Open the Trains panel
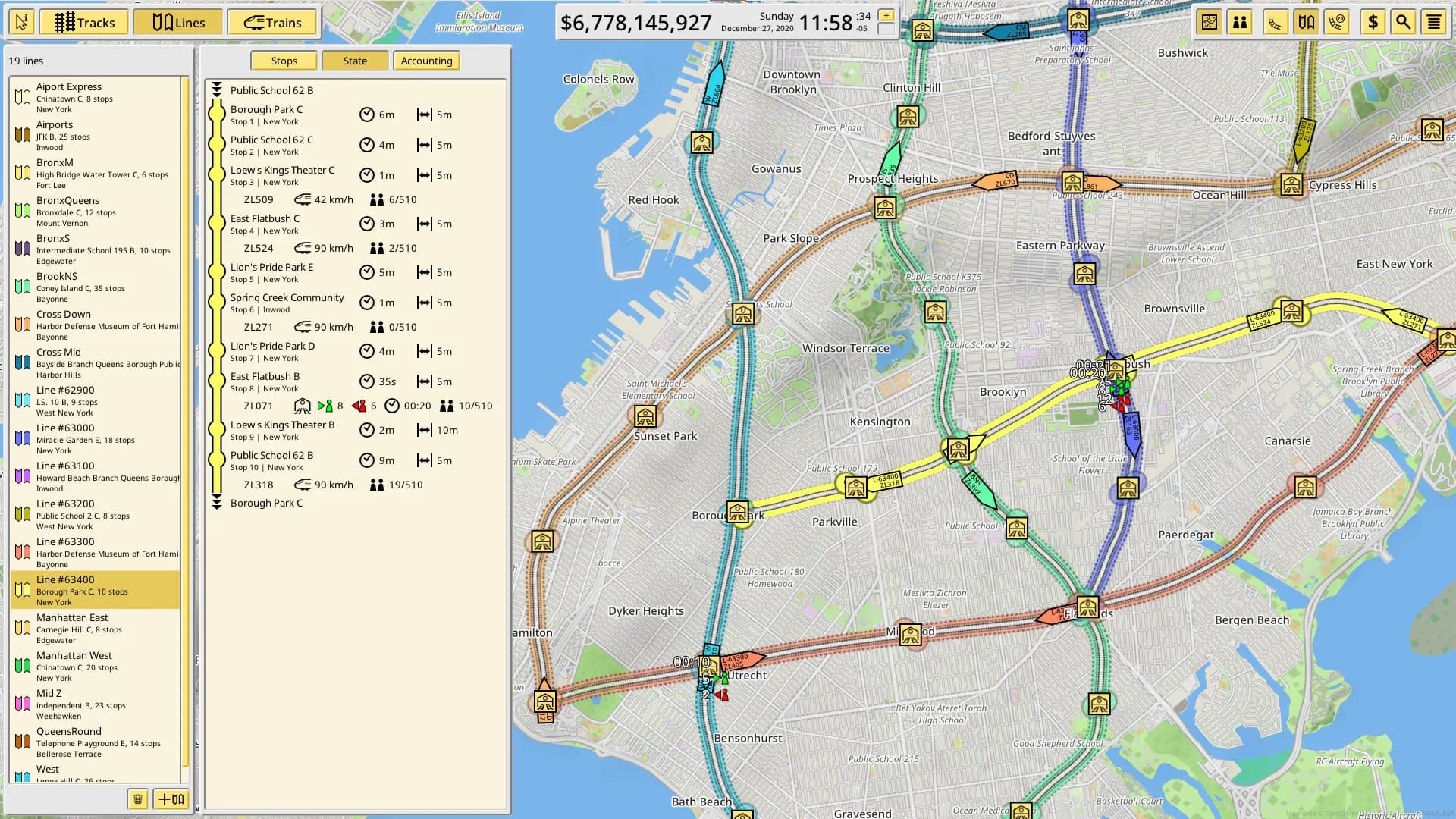1456x819 pixels. point(272,22)
